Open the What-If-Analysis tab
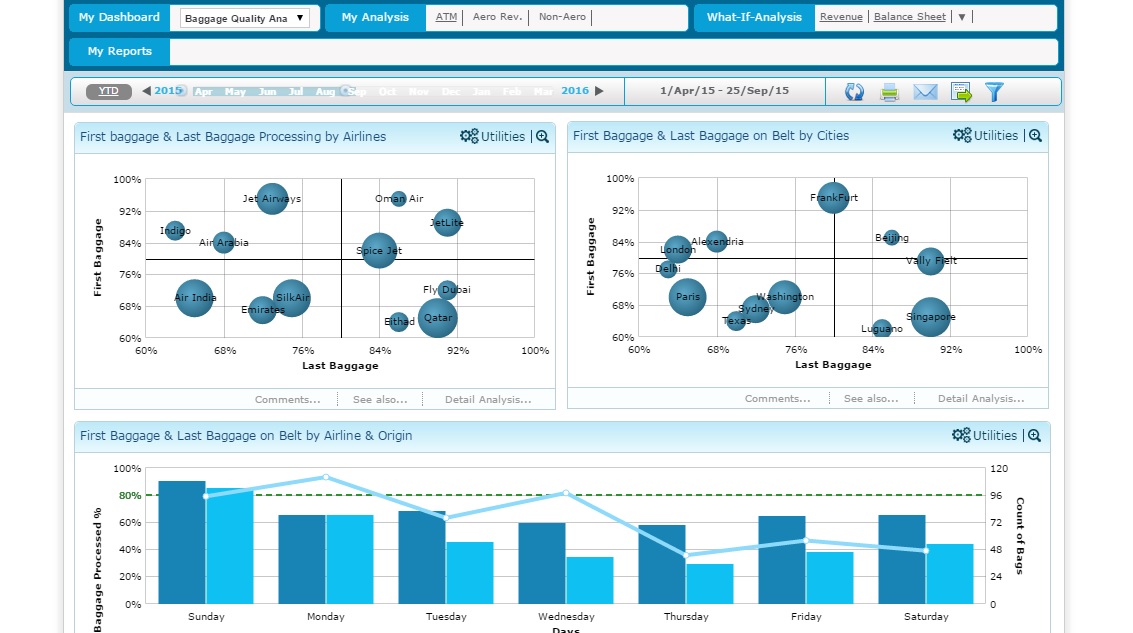Image resolution: width=1133 pixels, height=633 pixels. 754,17
